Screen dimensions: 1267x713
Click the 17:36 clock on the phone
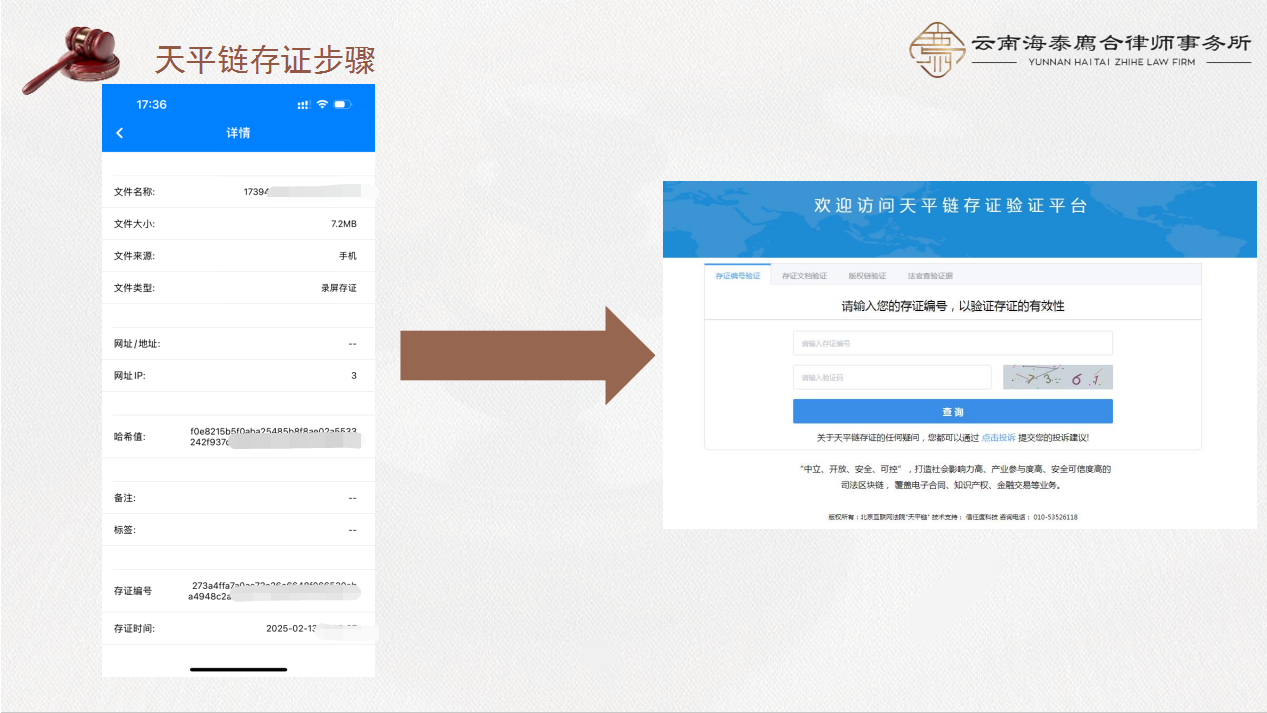tap(151, 105)
